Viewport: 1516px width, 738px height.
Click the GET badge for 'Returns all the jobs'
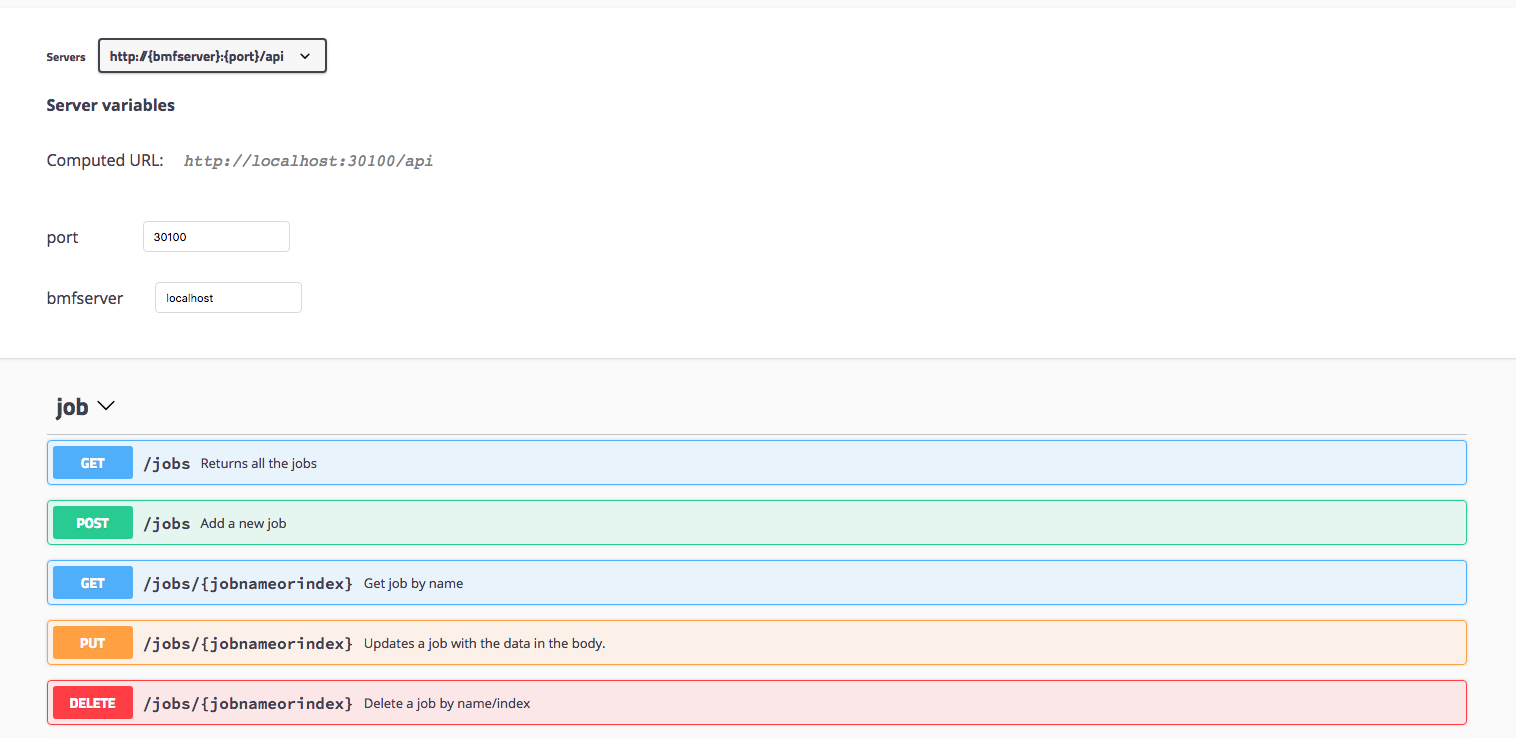tap(93, 463)
